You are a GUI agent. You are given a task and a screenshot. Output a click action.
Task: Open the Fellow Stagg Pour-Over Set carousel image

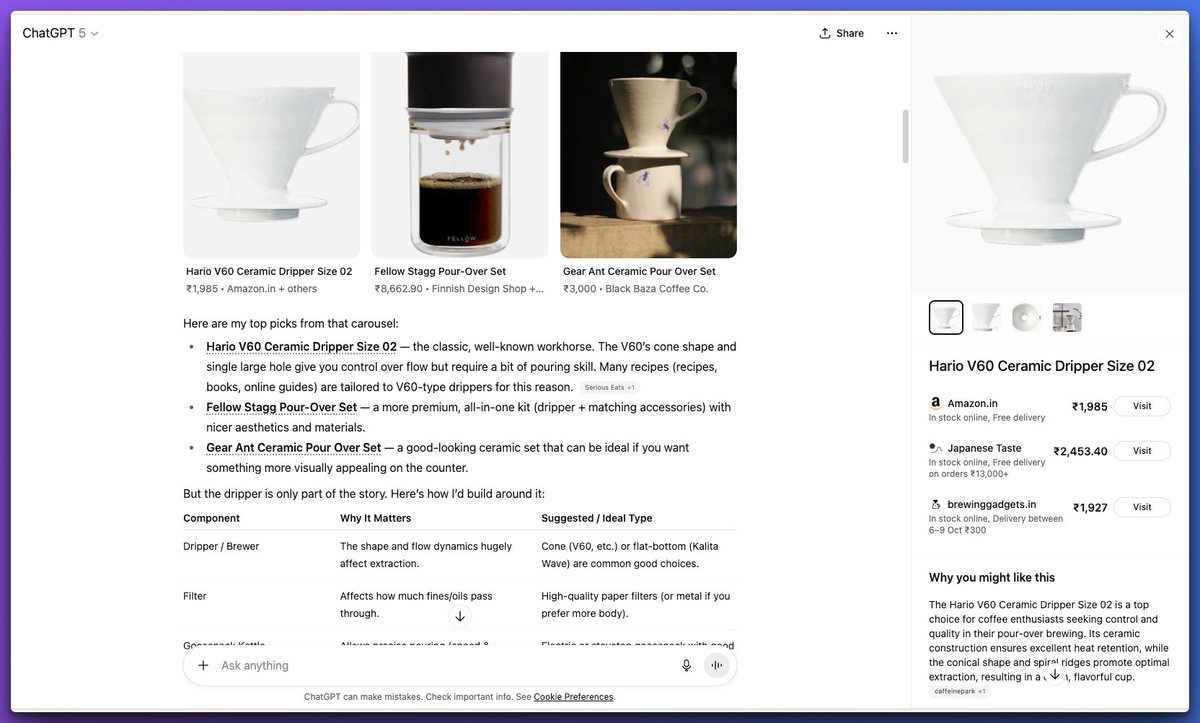pos(460,155)
